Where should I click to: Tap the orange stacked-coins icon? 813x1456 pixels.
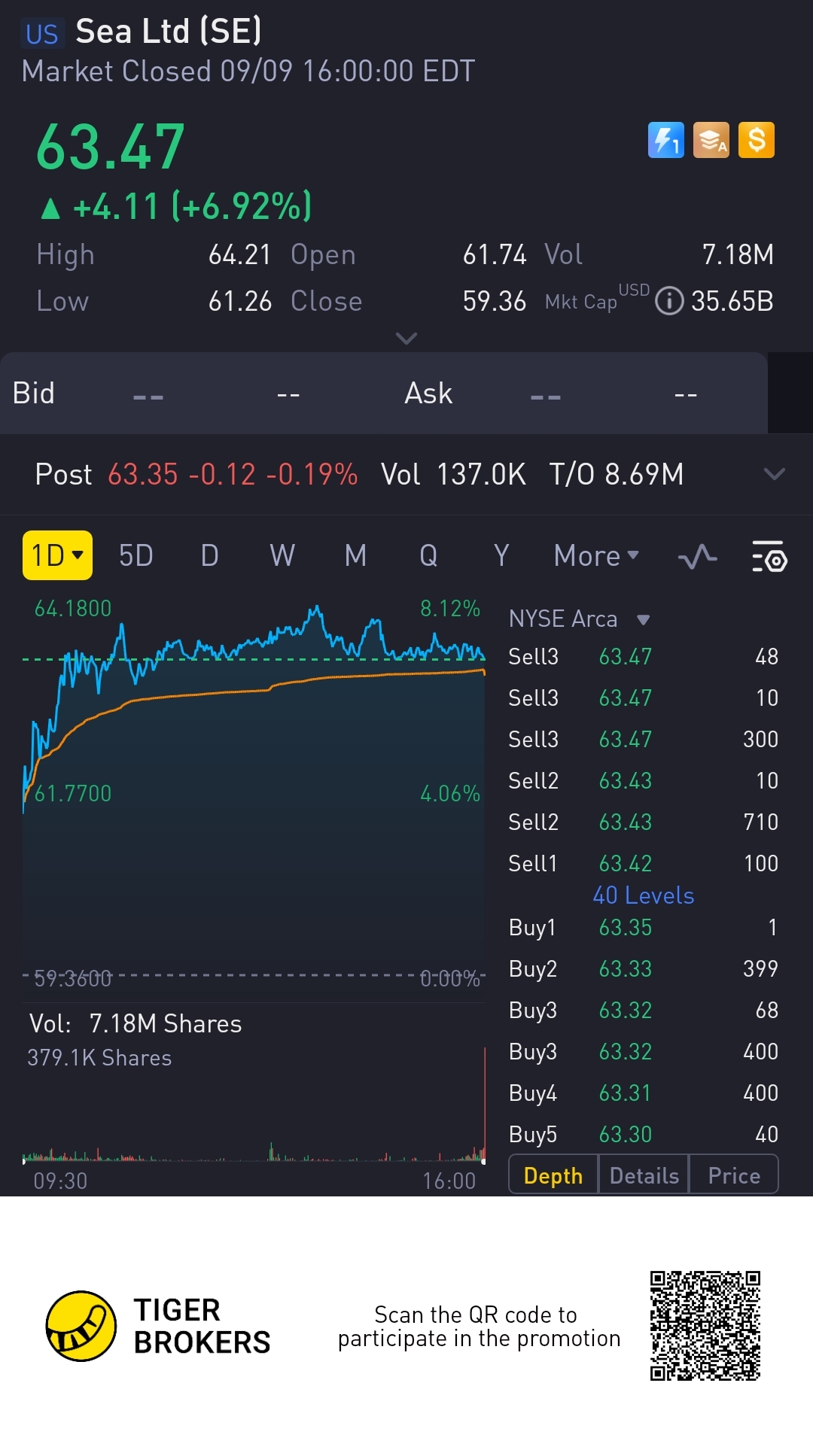tap(711, 140)
